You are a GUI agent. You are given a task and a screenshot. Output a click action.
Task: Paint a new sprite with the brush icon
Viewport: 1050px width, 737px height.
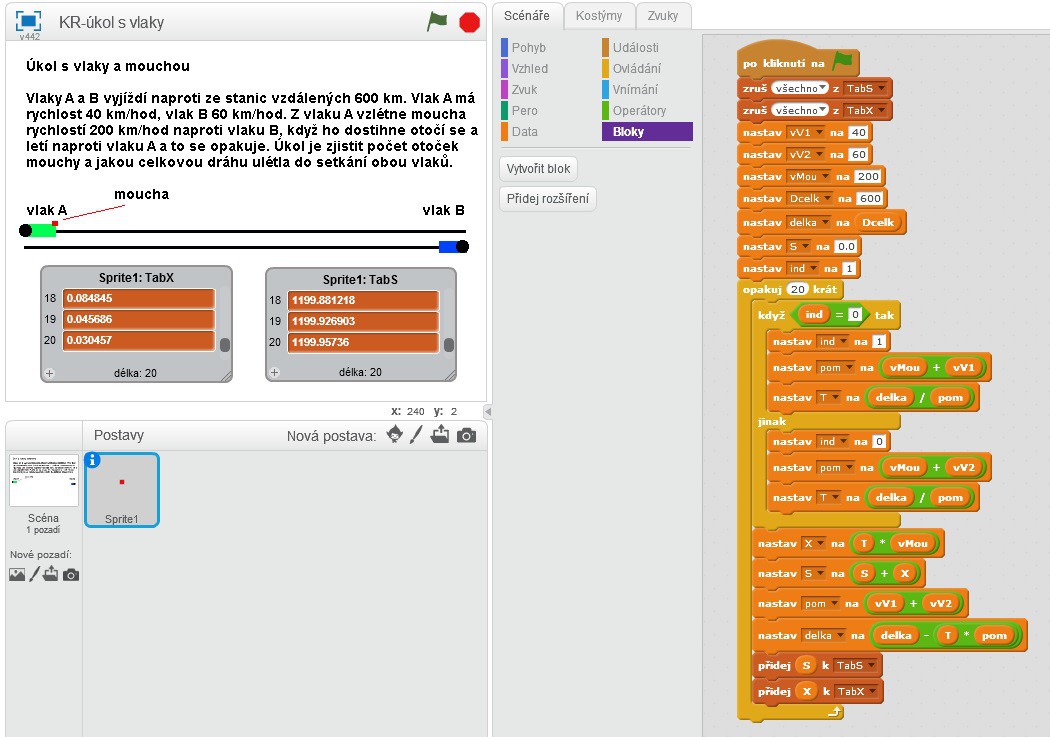[417, 435]
